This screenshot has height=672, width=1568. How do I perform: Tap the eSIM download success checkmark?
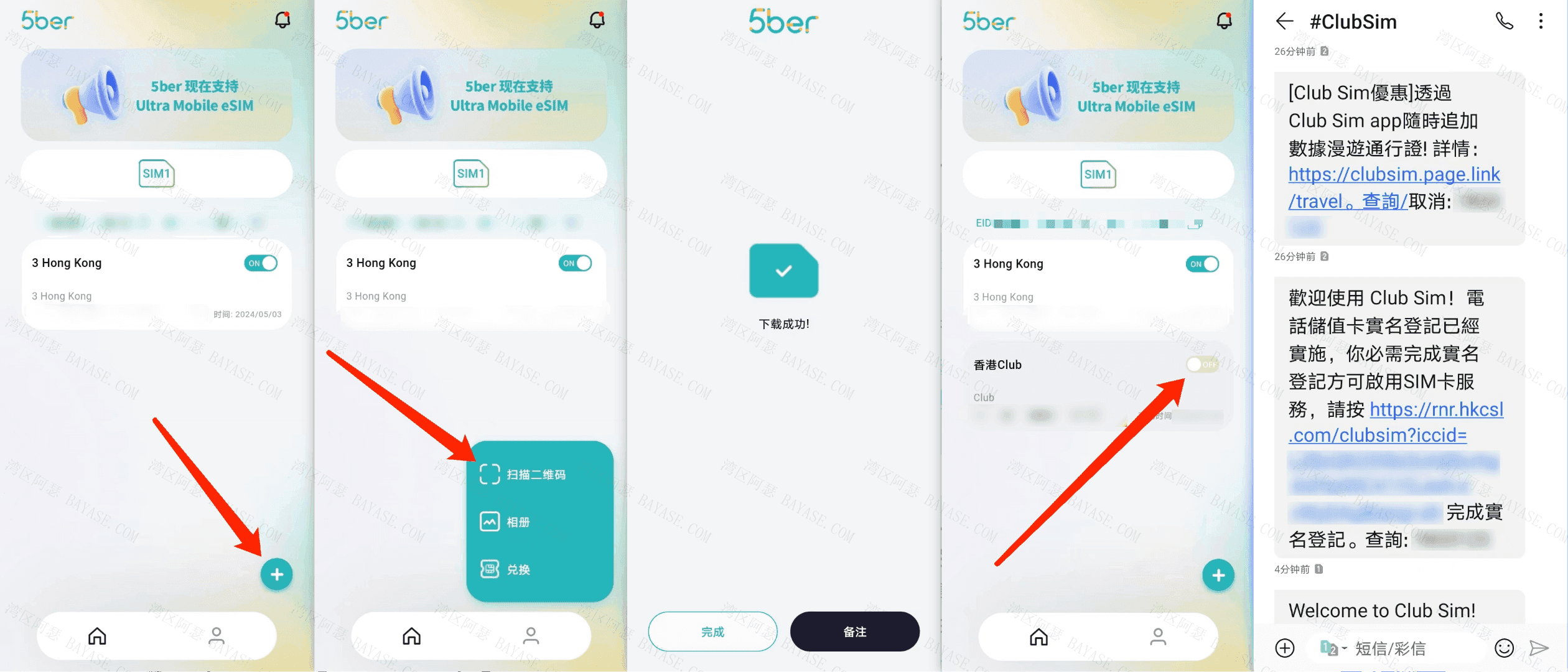click(783, 271)
